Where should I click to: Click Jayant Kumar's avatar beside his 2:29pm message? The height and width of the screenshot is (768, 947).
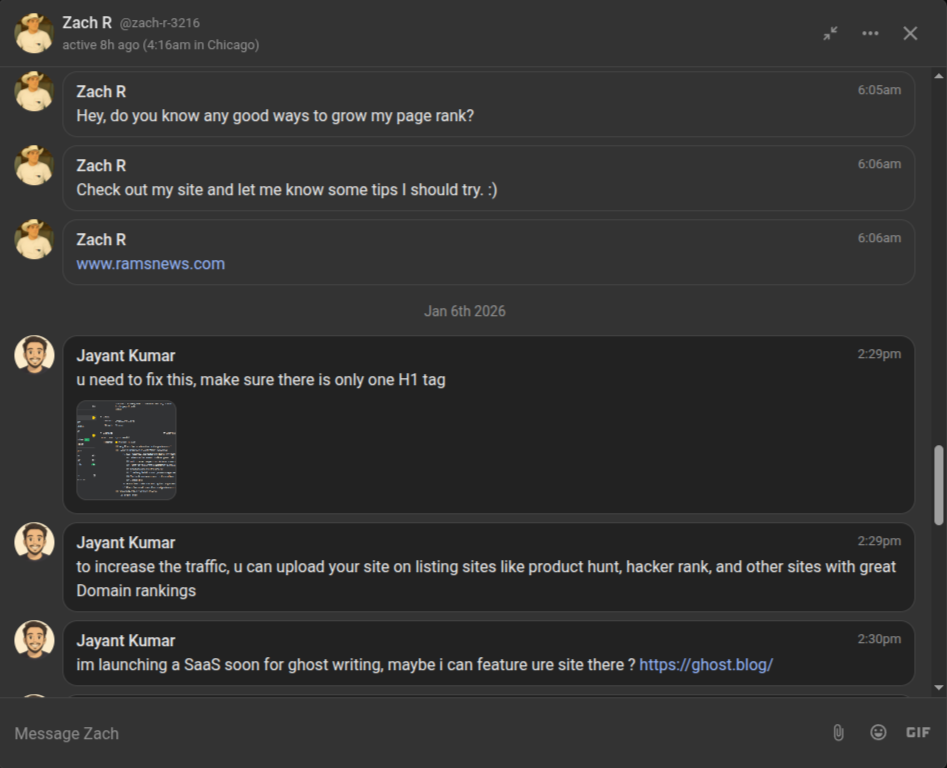[33, 353]
